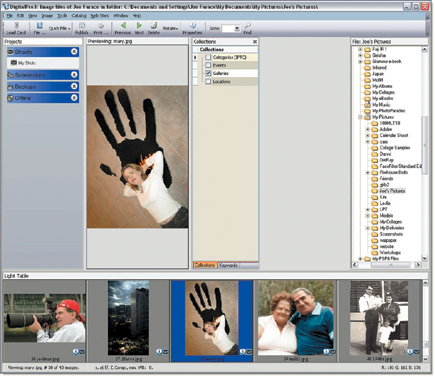Click info badge on elderly couple thumbnail
Image resolution: width=435 pixels, height=377 pixels.
[x=326, y=352]
